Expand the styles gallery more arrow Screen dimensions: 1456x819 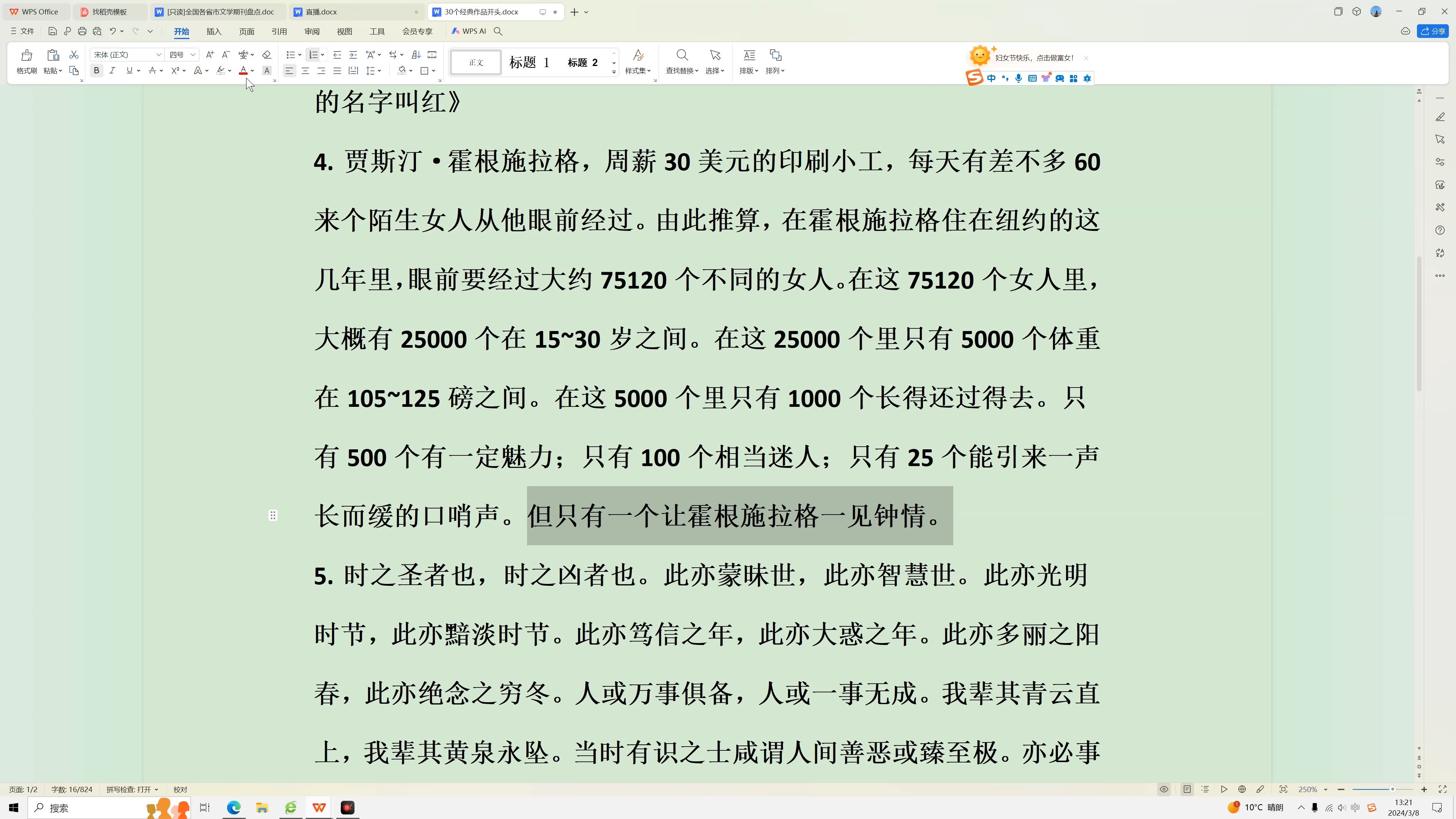(x=614, y=72)
